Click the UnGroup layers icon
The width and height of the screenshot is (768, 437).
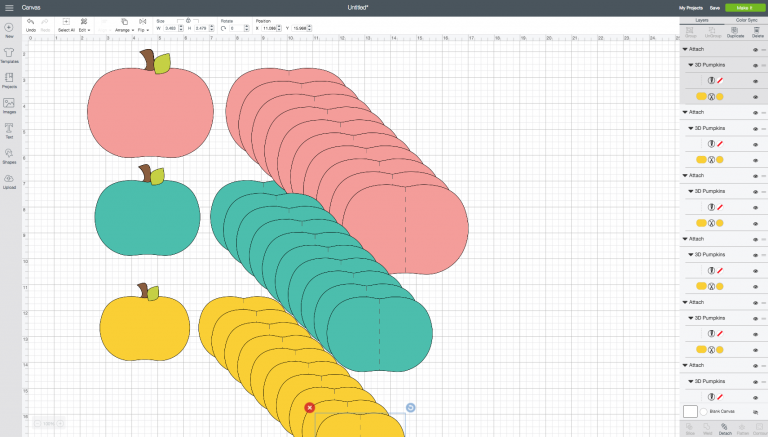tap(713, 32)
